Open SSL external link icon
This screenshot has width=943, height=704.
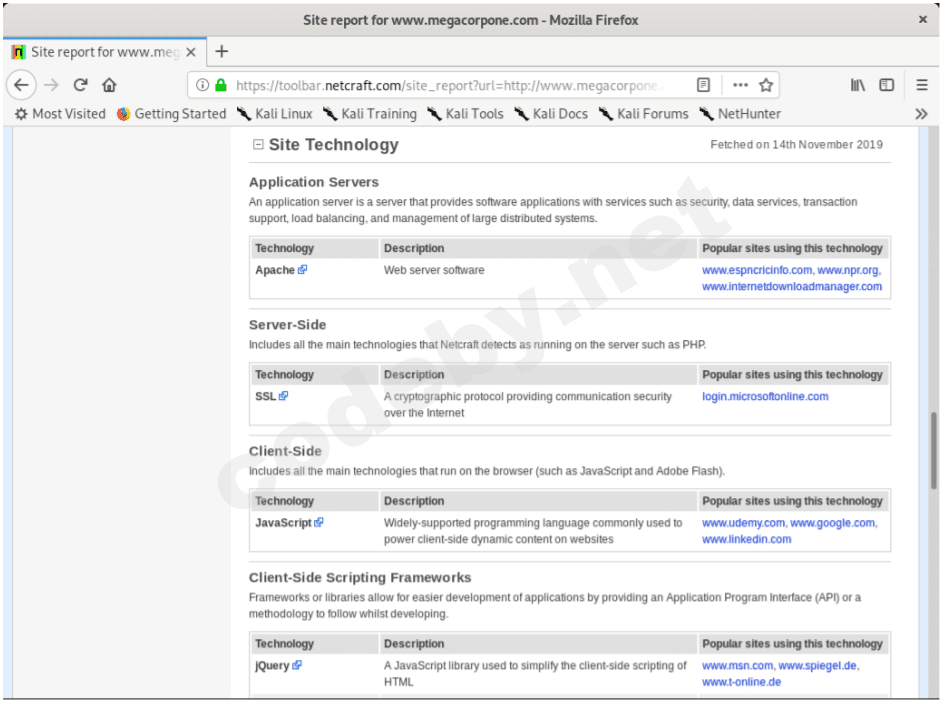pos(283,396)
